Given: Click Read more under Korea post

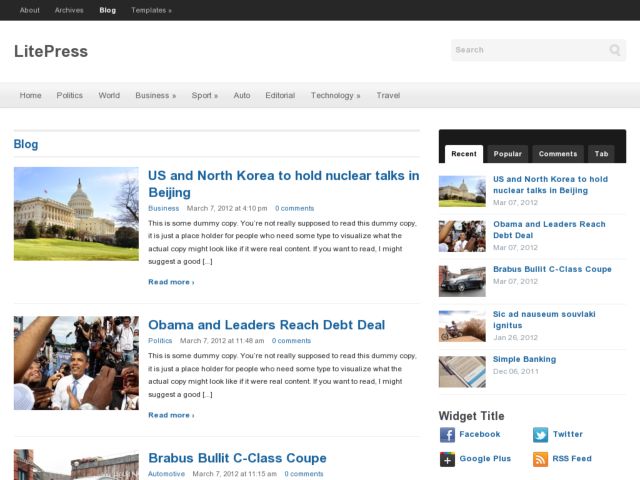Looking at the screenshot, I should 171,282.
